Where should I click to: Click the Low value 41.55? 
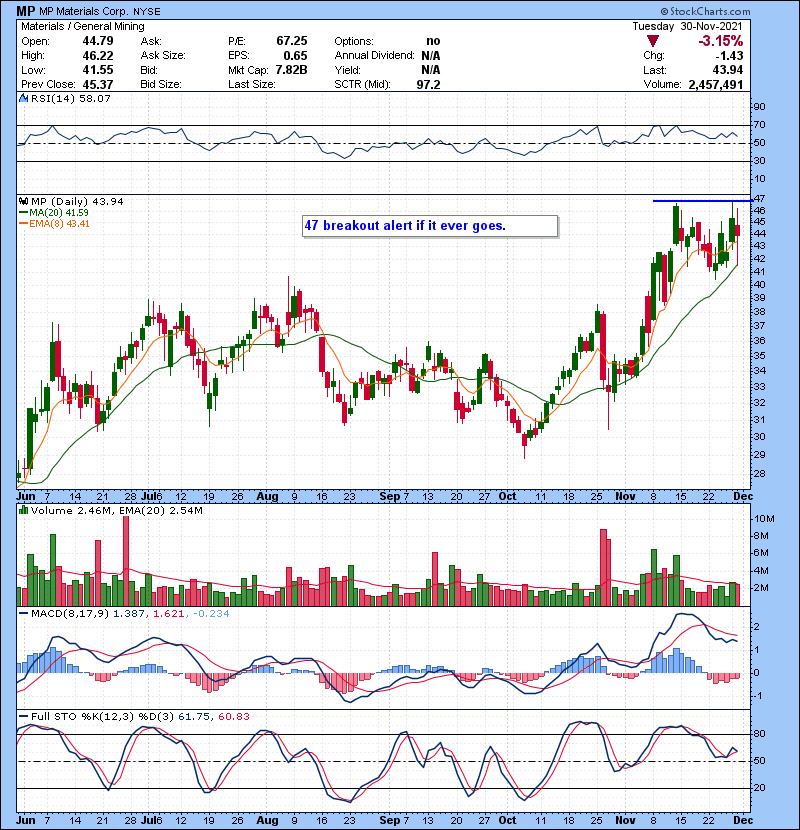(98, 70)
